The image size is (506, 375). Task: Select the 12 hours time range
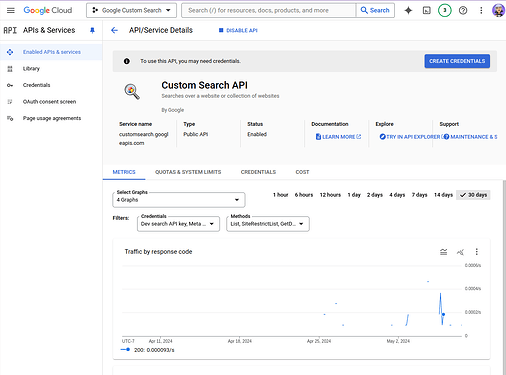(x=330, y=195)
